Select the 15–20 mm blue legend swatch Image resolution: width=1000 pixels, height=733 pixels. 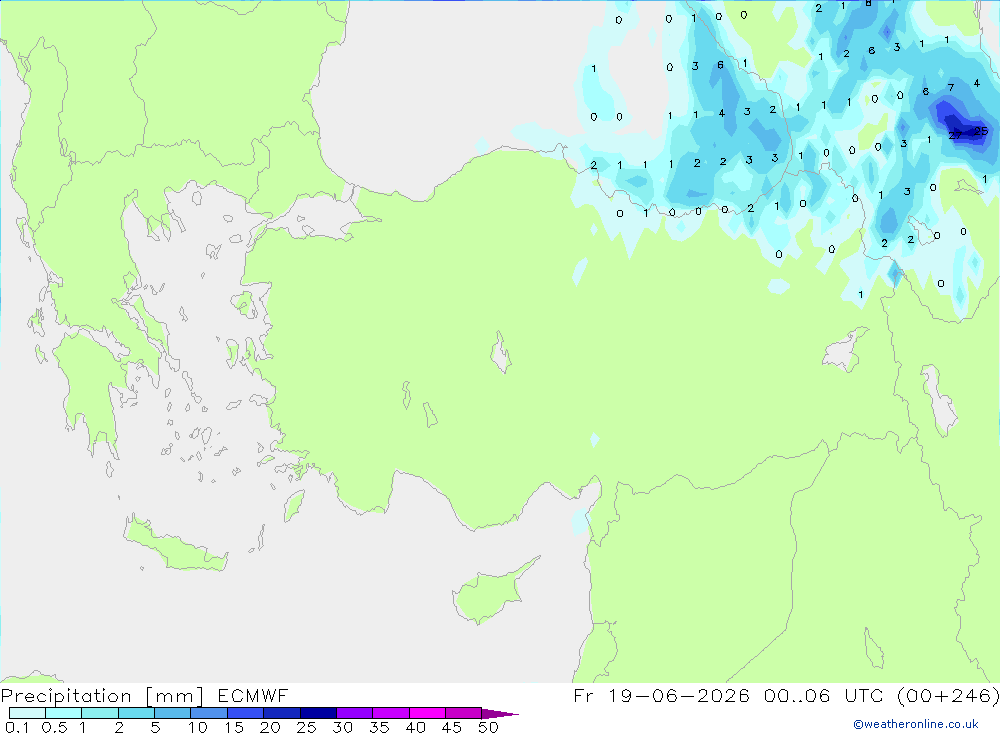coord(246,713)
